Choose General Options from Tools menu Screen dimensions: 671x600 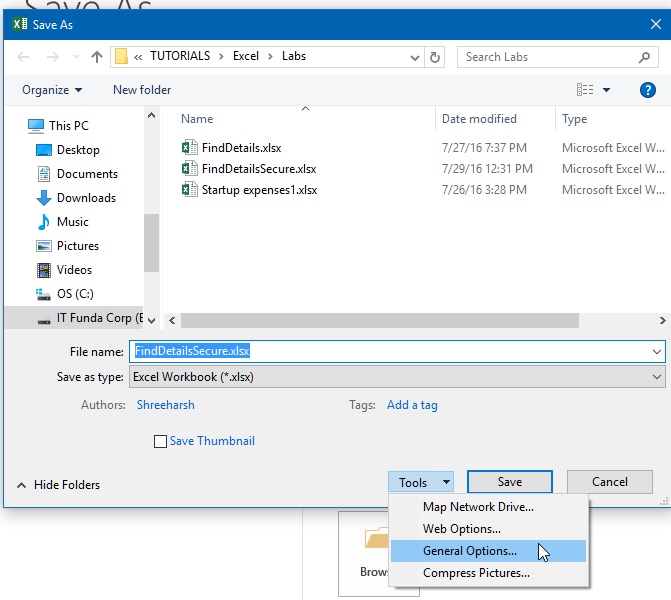pos(488,551)
